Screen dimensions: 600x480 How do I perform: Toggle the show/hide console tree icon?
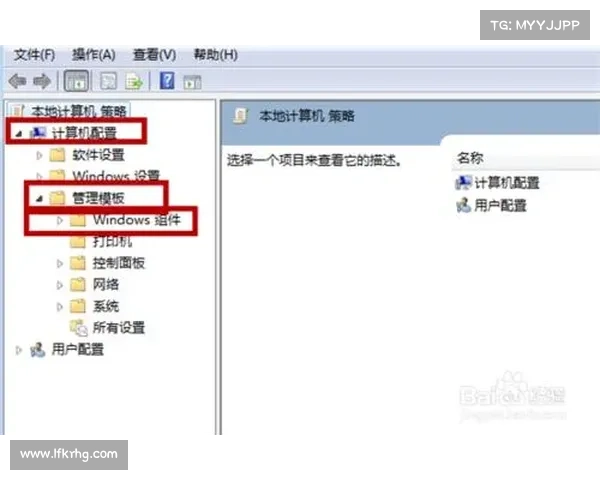click(x=77, y=81)
